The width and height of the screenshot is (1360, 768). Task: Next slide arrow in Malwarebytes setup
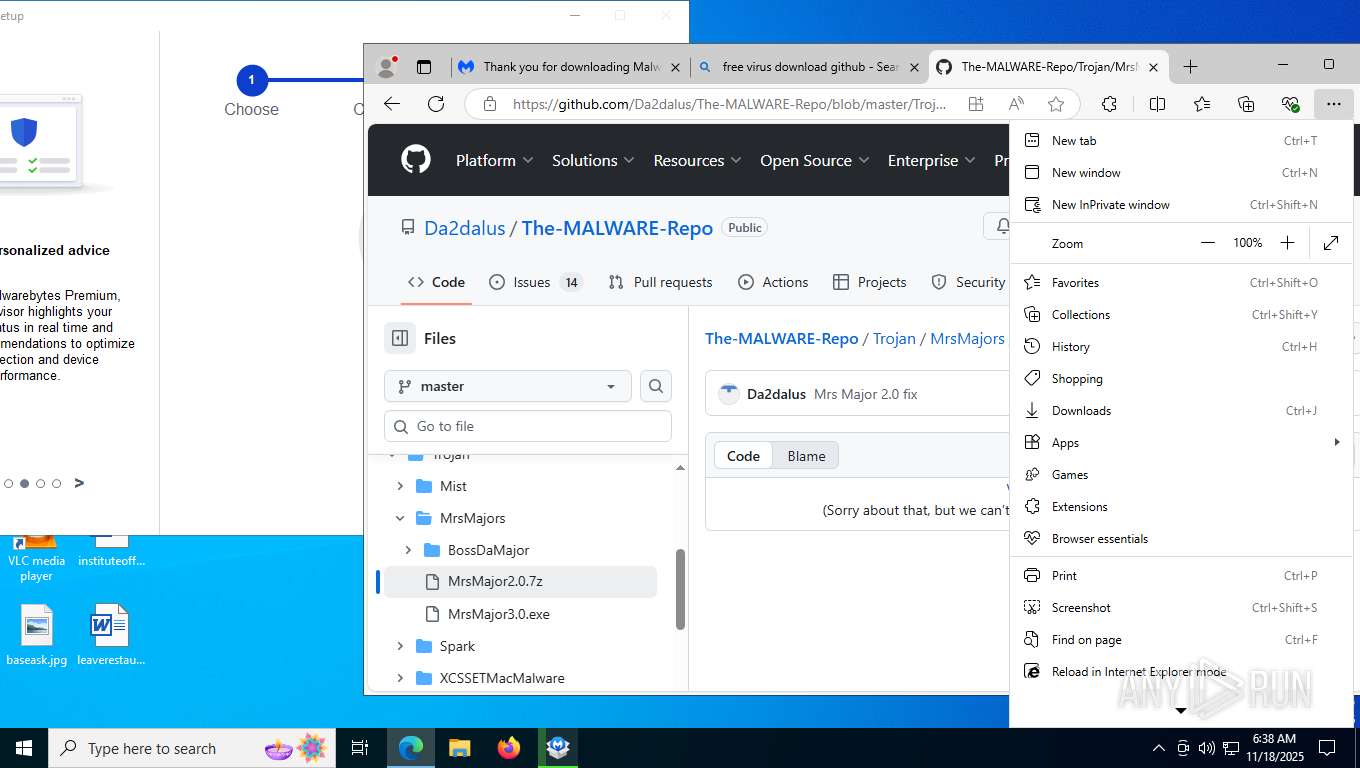point(79,483)
